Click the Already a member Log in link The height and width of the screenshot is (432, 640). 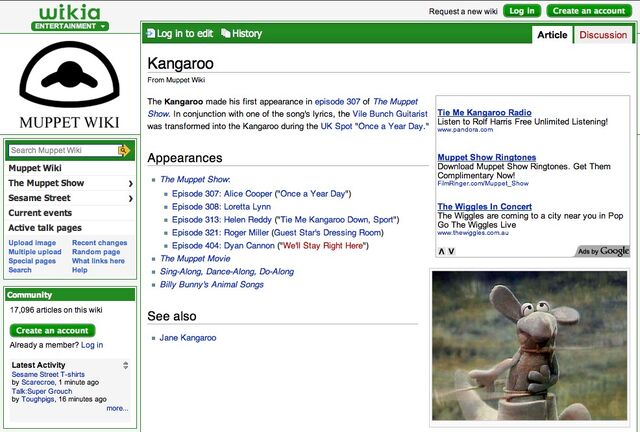[x=92, y=345]
